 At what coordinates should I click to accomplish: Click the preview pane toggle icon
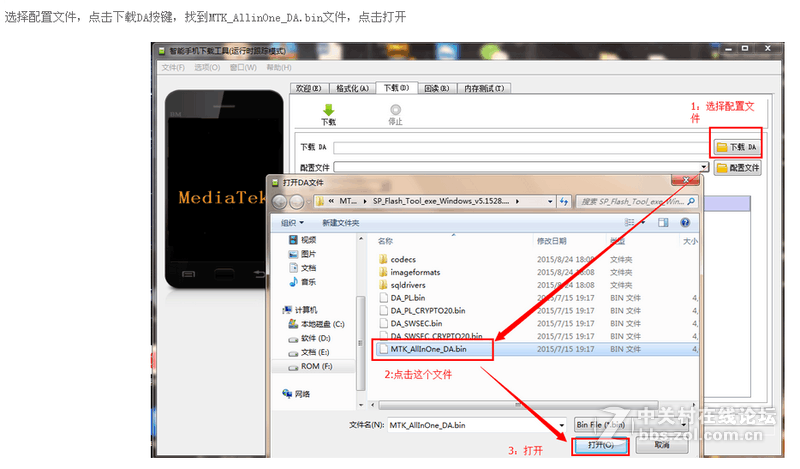[663, 223]
